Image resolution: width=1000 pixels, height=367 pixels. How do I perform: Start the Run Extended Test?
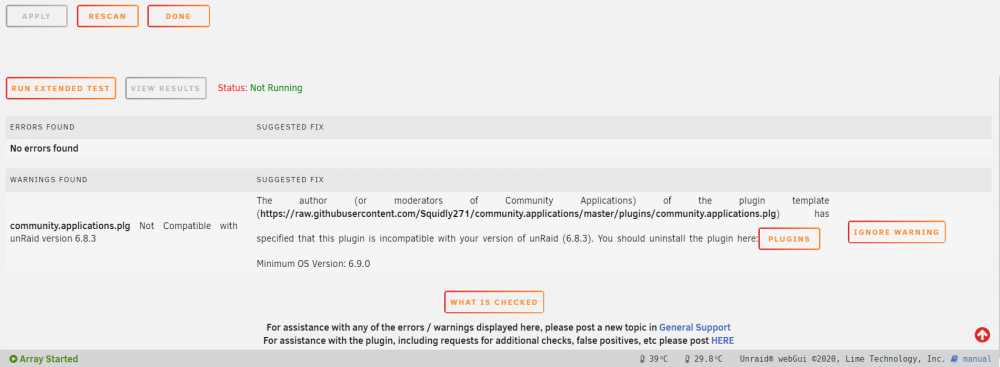[x=61, y=88]
